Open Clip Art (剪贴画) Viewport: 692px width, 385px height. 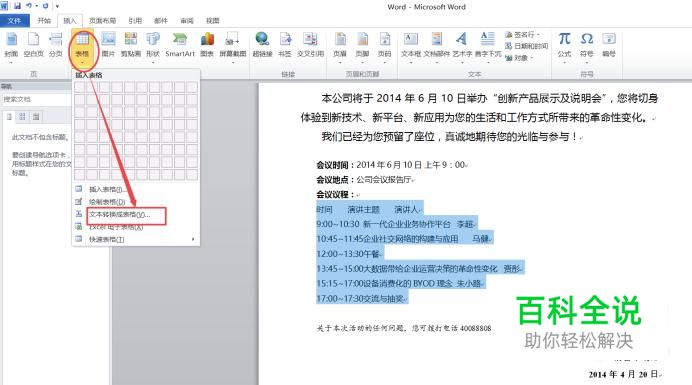click(x=131, y=45)
